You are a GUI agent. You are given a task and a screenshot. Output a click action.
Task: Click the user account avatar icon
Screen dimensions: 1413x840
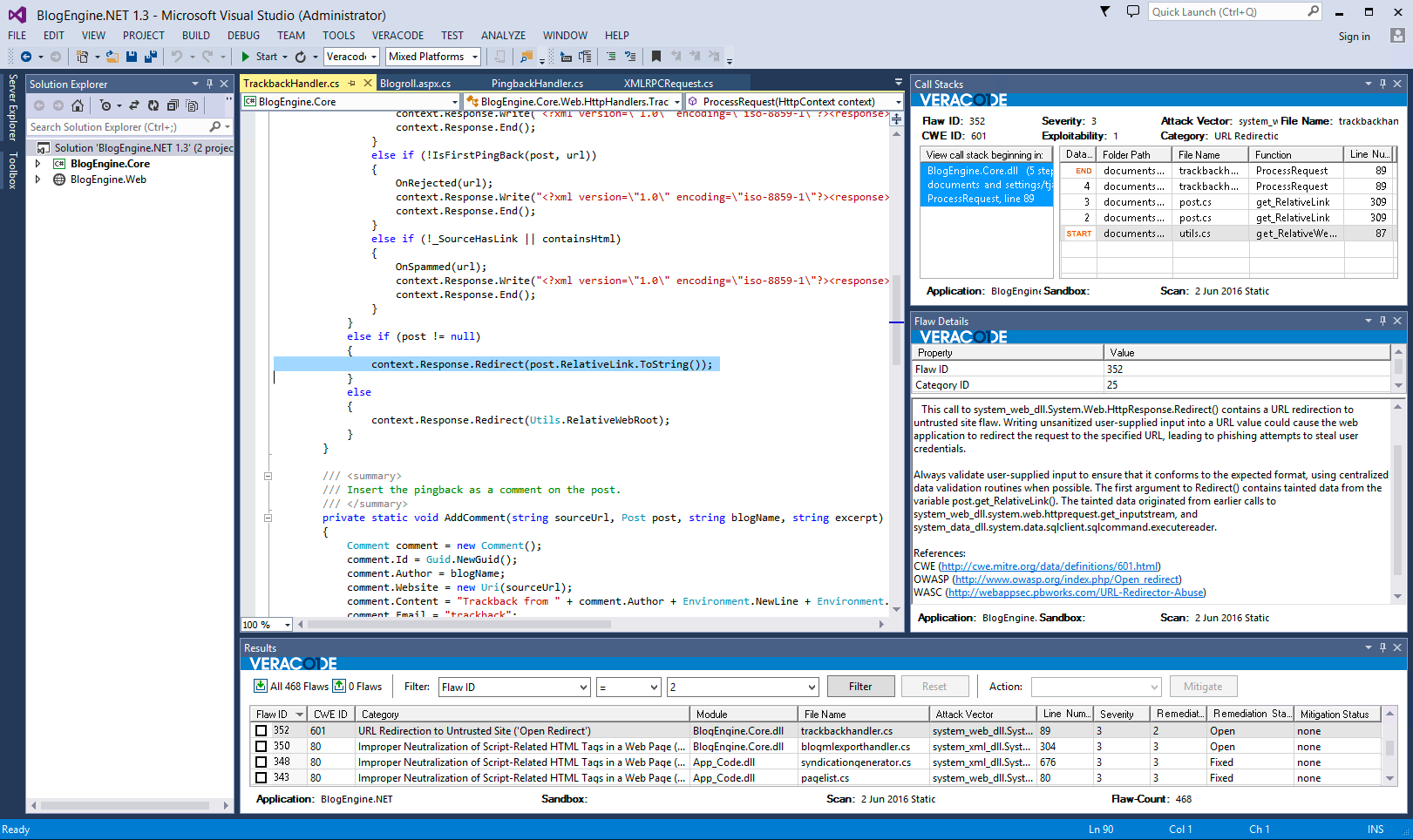click(x=1397, y=36)
